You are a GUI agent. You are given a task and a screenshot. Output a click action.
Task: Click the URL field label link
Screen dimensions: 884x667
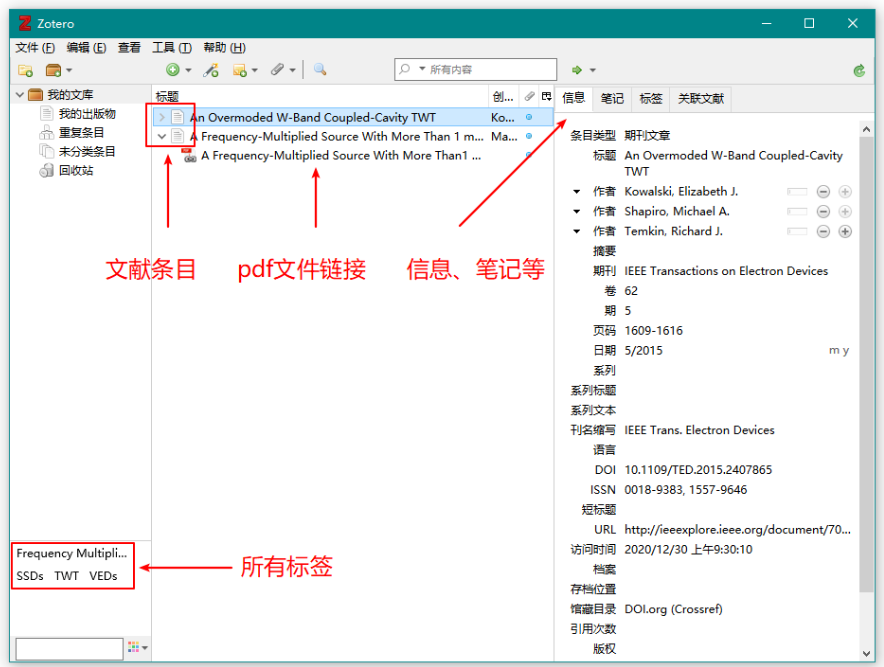[x=605, y=529]
